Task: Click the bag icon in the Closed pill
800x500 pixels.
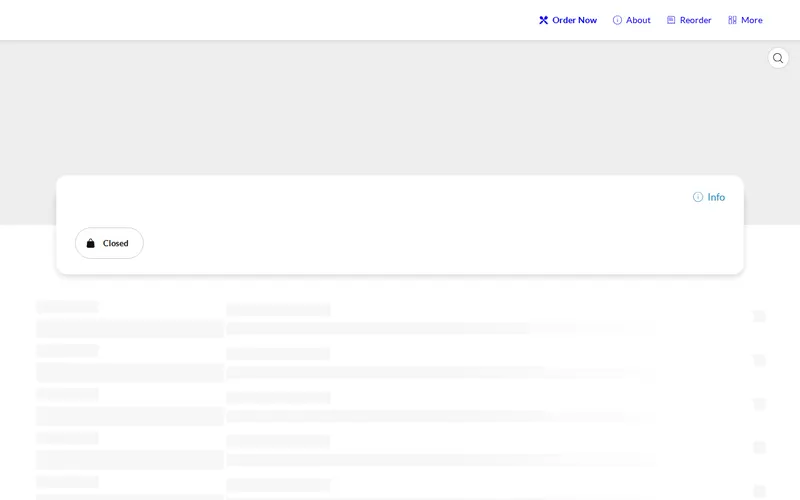Action: 90,243
